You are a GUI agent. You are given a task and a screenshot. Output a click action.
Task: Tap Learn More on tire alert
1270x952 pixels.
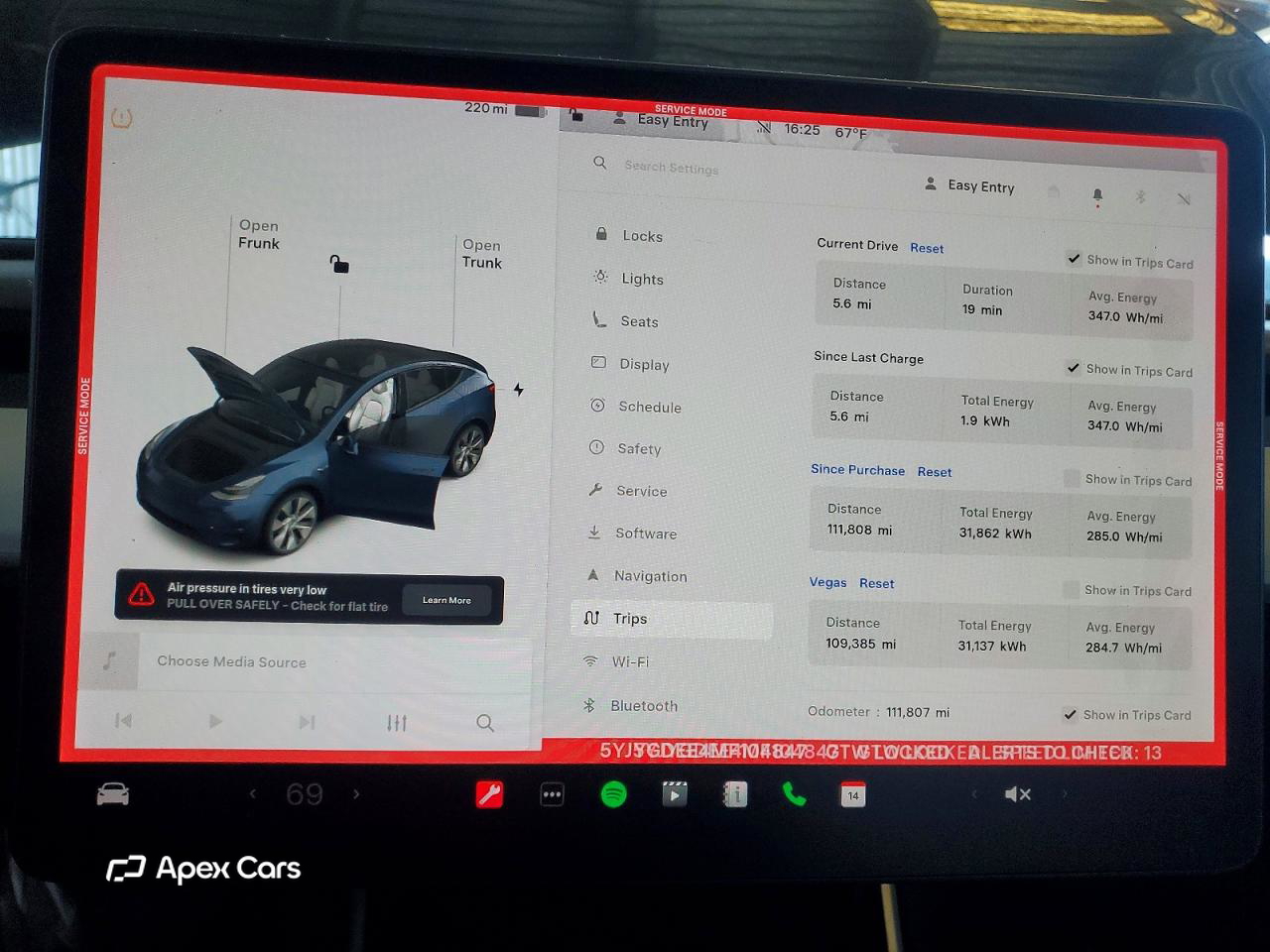[446, 600]
